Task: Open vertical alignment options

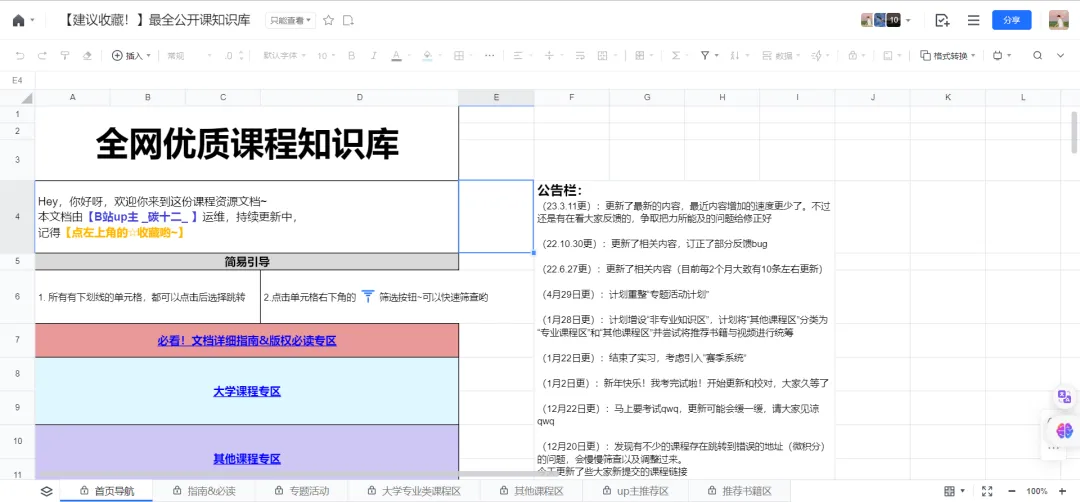Action: point(549,56)
